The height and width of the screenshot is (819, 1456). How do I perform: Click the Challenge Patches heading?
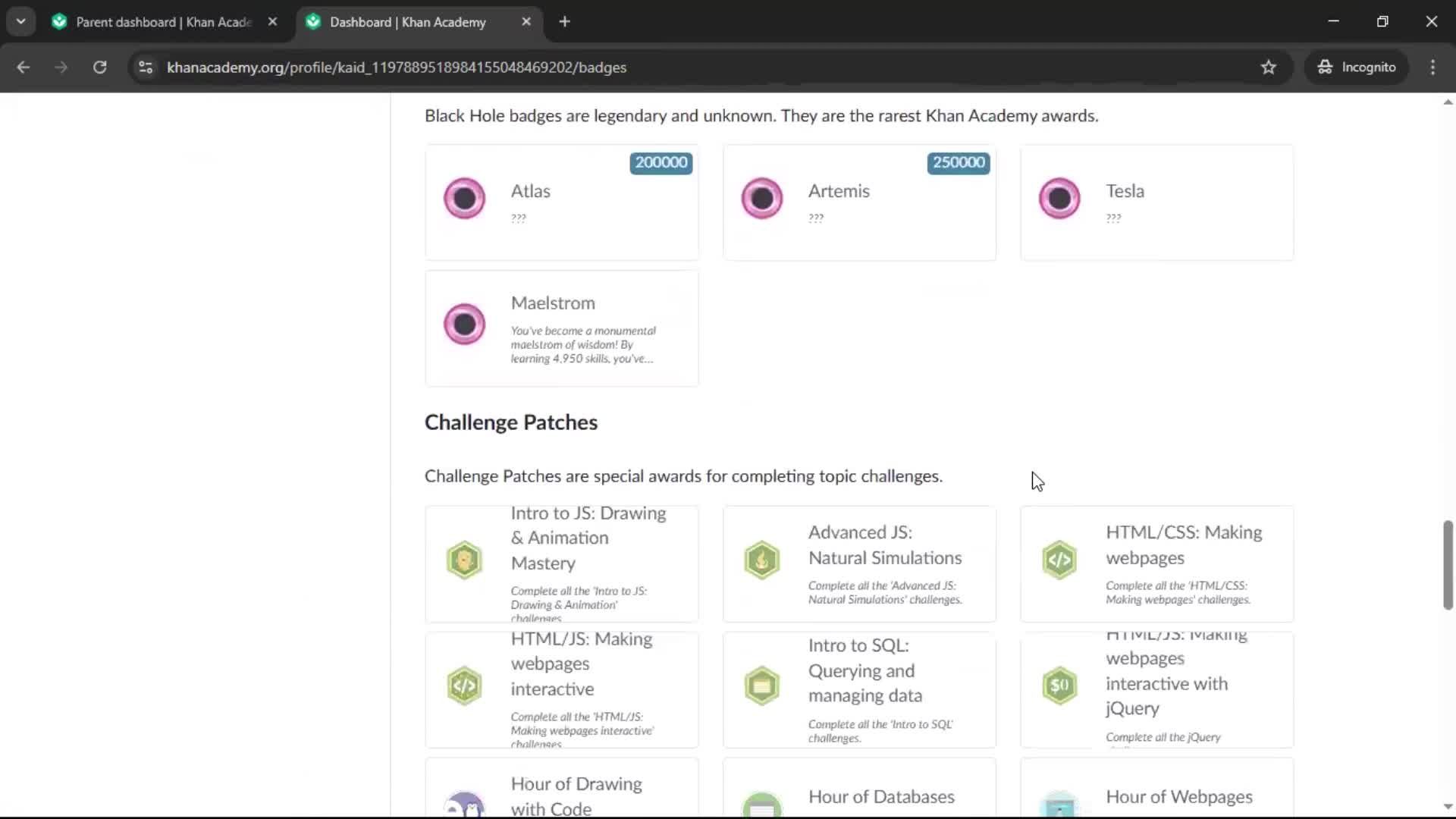coord(511,422)
